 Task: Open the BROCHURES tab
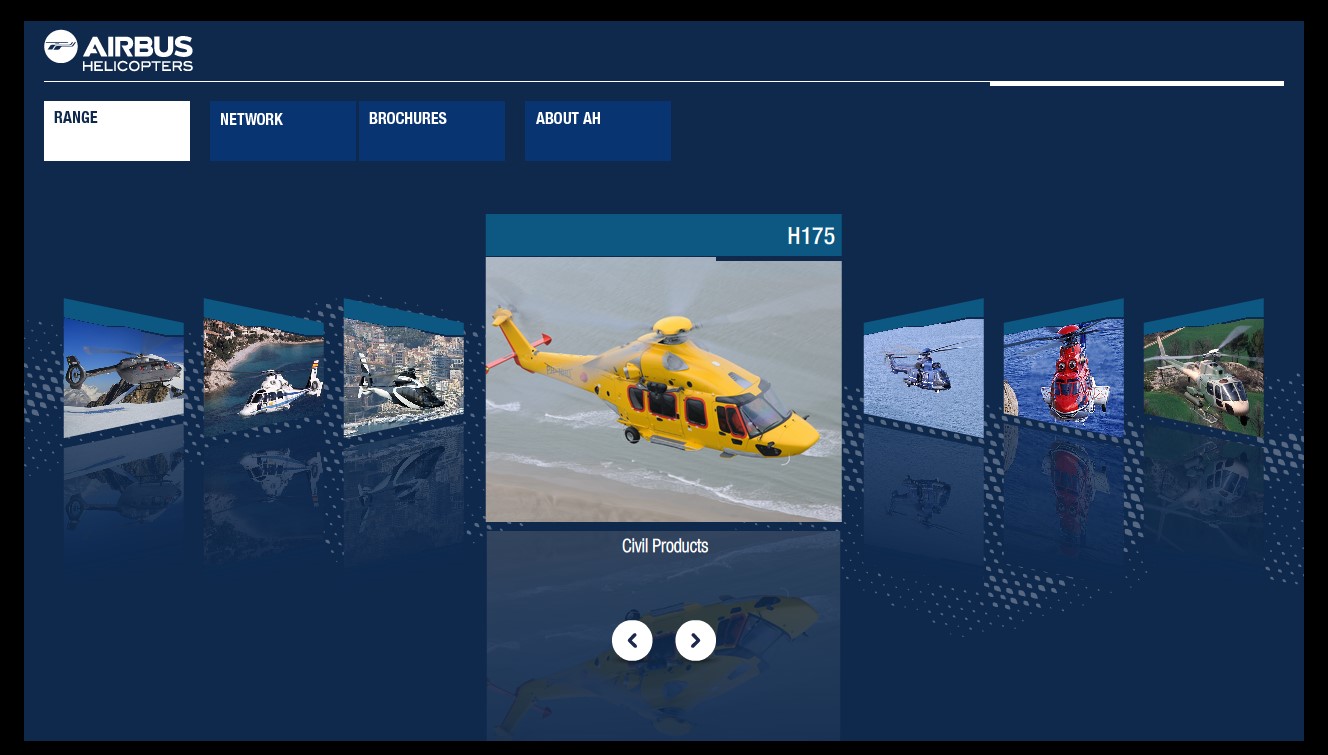(x=432, y=131)
